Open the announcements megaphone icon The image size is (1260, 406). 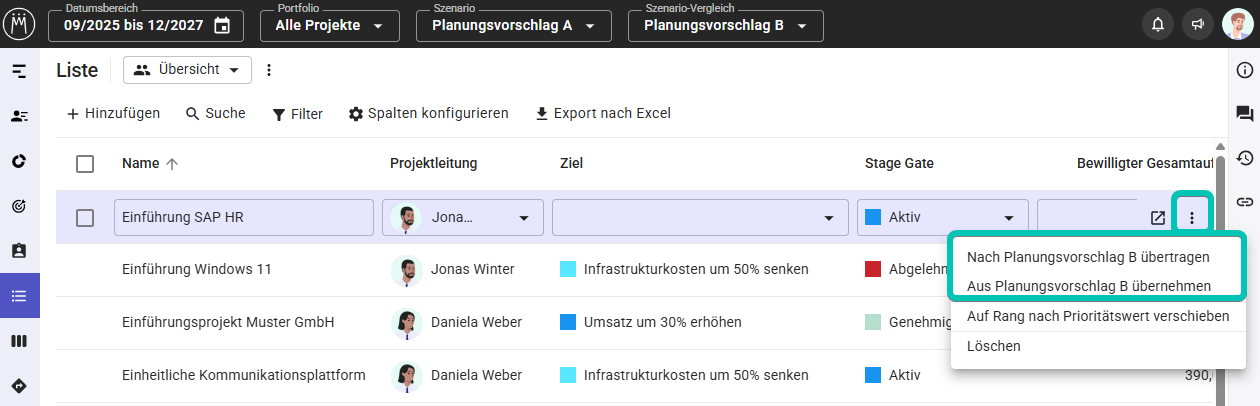coord(1196,25)
